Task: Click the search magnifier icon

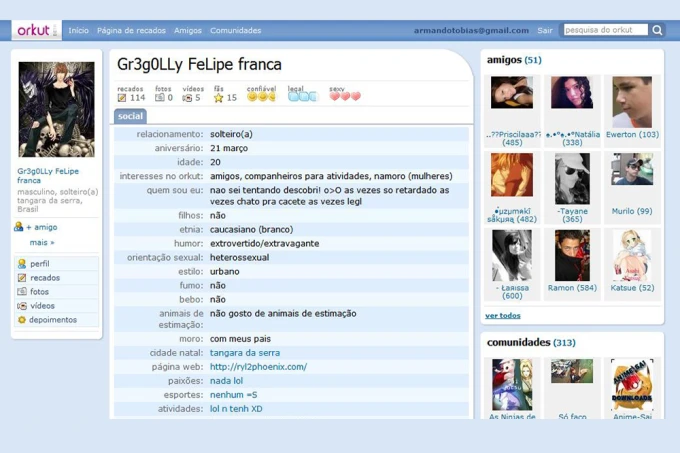Action: [657, 30]
